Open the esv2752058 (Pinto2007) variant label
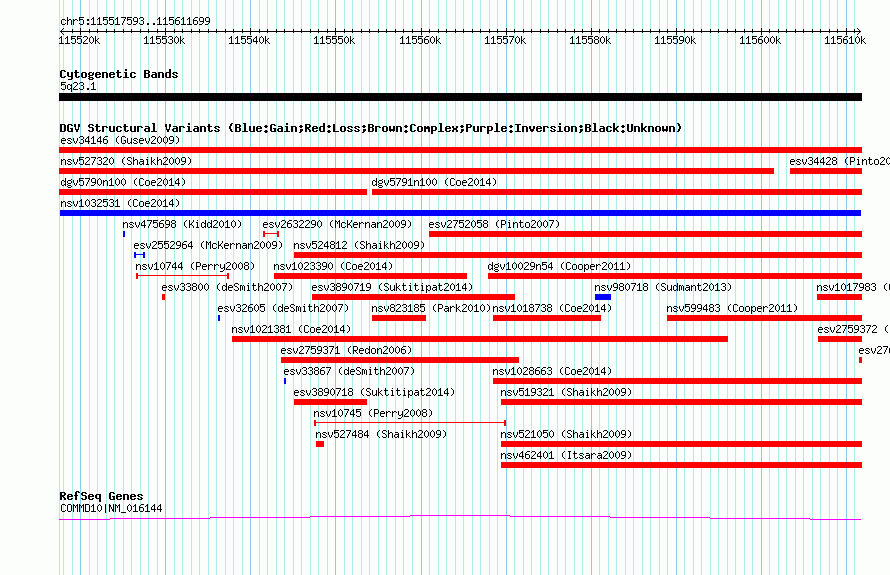 (494, 224)
